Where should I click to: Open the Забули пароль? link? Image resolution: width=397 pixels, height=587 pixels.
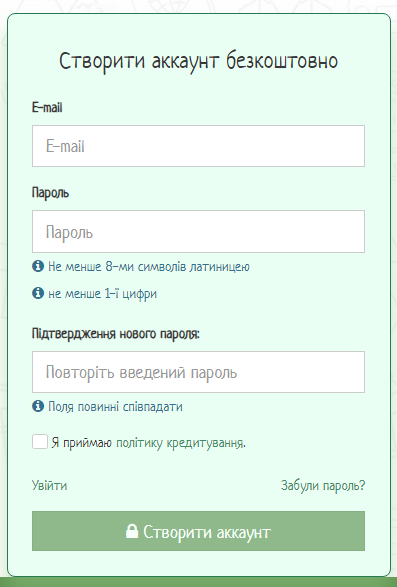(323, 486)
